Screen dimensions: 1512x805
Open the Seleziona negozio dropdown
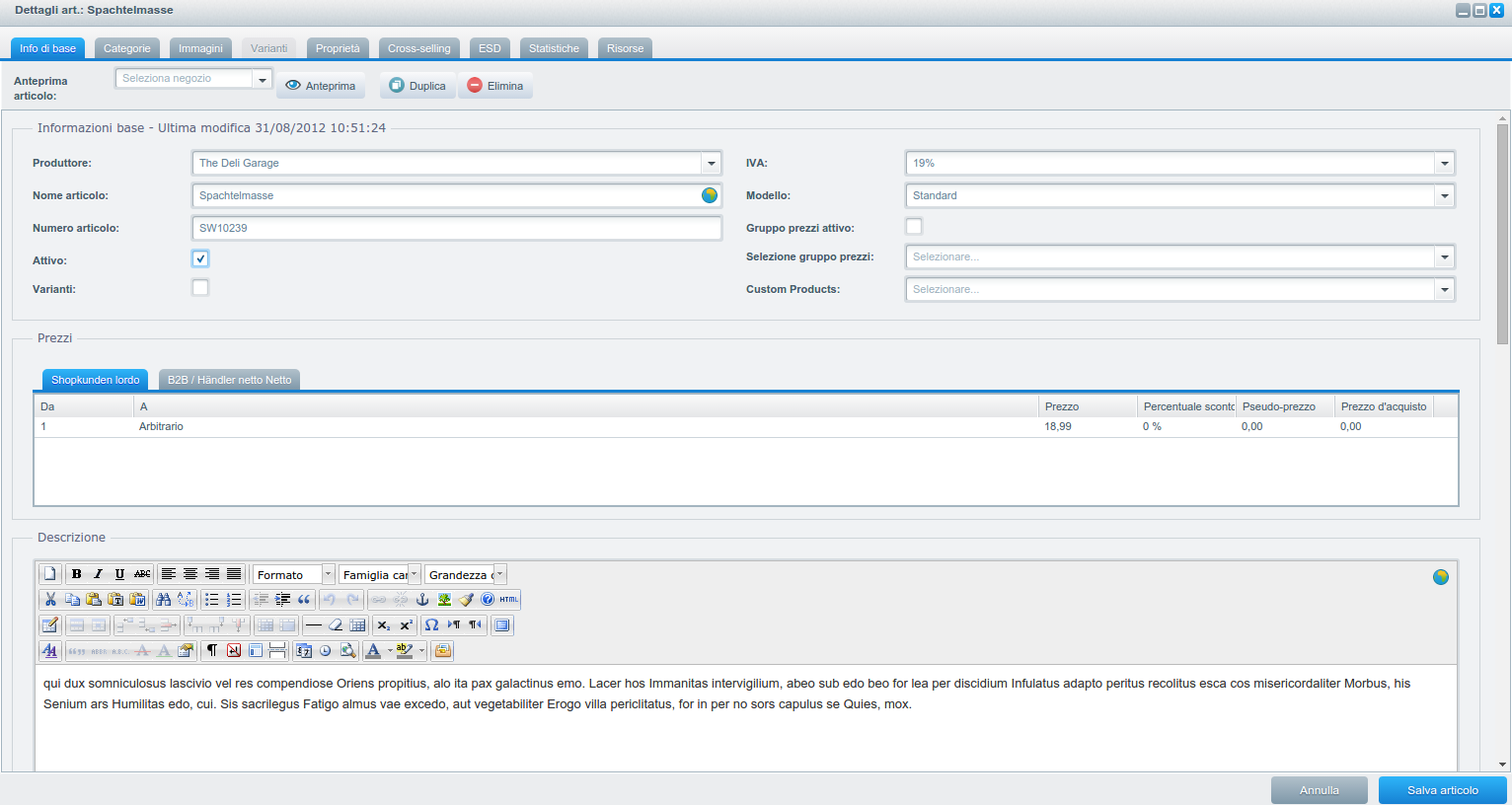click(x=263, y=79)
